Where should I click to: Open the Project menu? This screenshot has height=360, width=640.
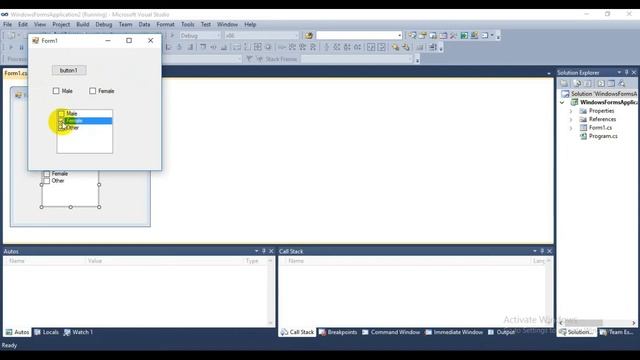(x=61, y=24)
